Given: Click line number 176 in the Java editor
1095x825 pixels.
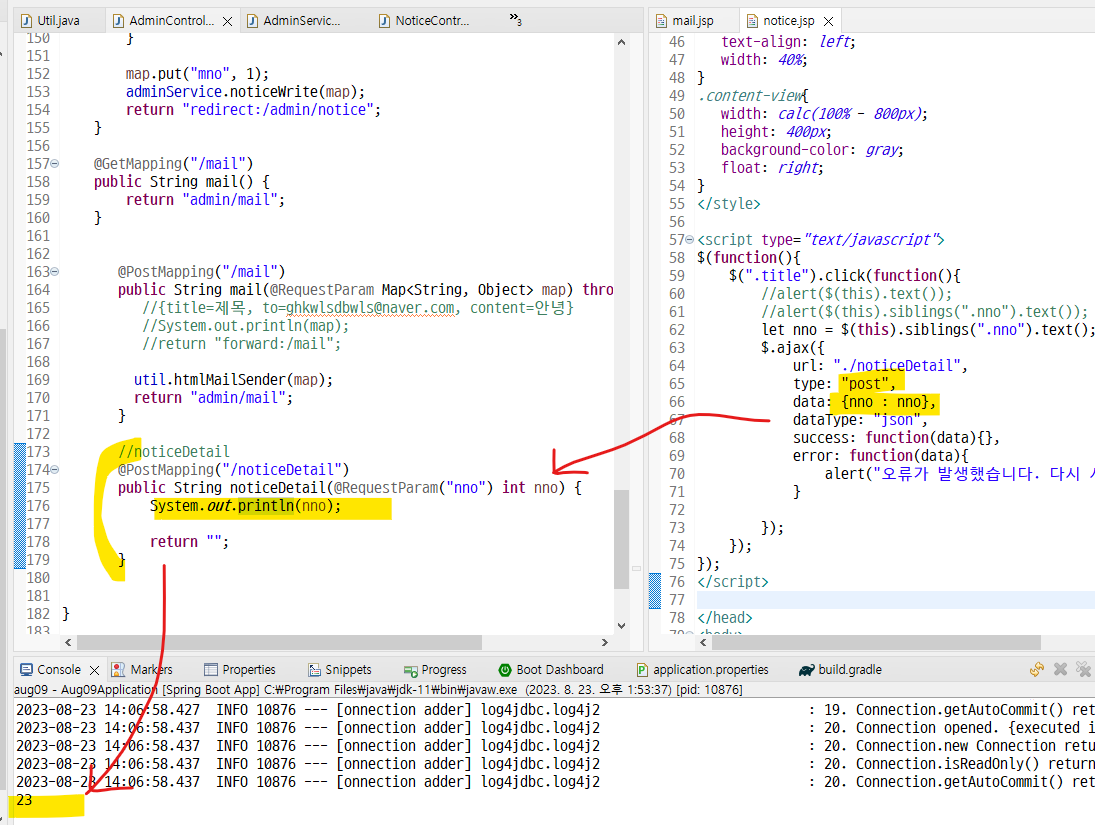Looking at the screenshot, I should click(x=38, y=506).
